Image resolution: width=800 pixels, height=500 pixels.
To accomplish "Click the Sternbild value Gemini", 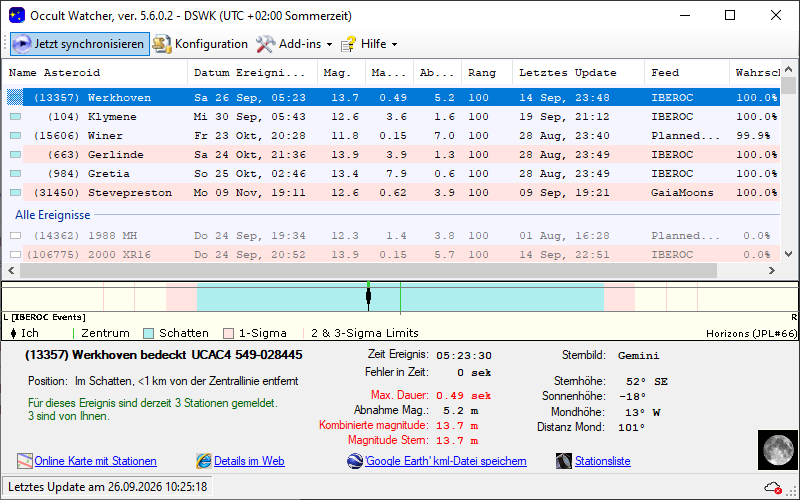I will click(638, 355).
